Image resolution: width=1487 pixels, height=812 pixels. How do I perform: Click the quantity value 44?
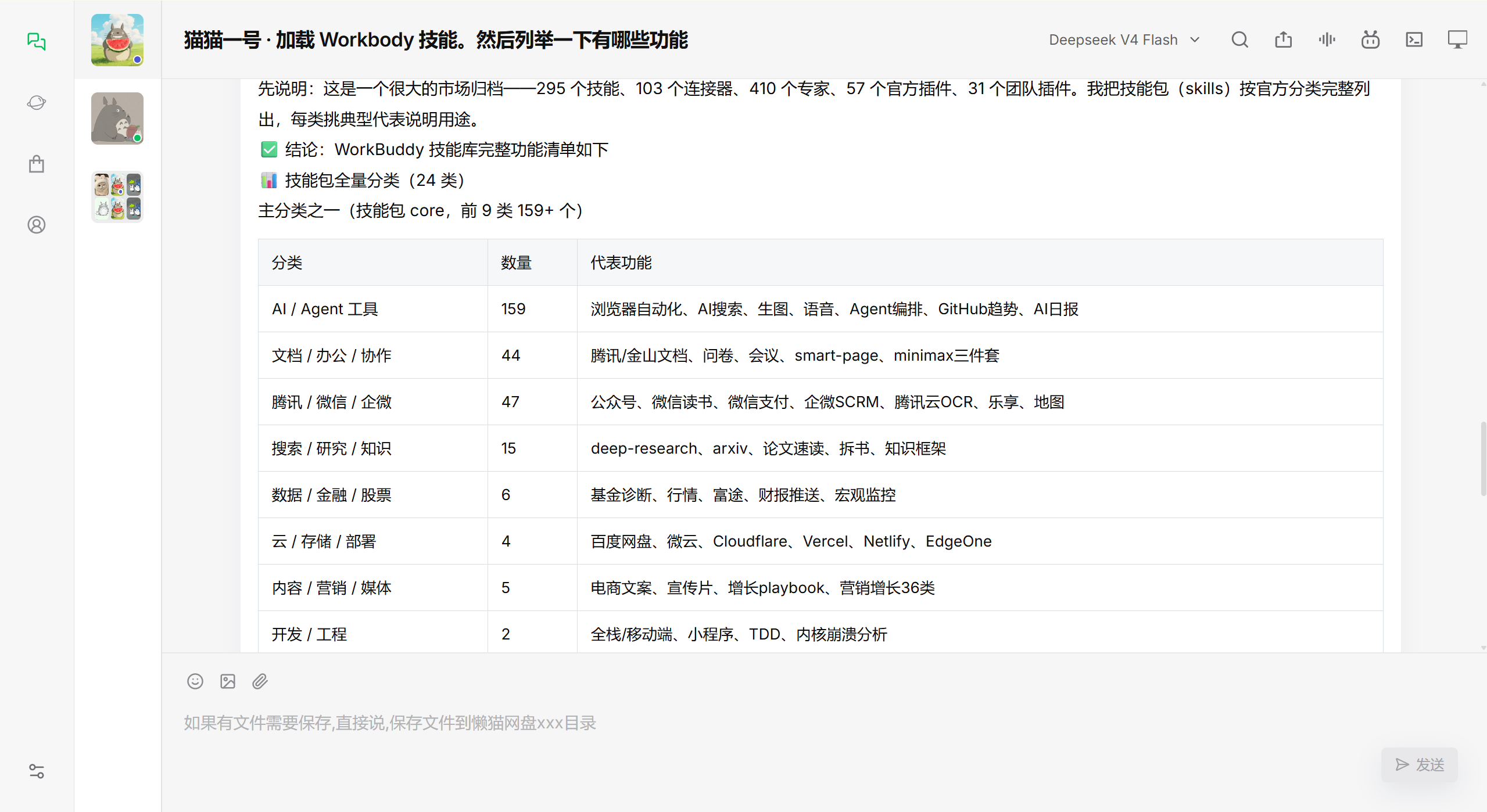pyautogui.click(x=511, y=355)
